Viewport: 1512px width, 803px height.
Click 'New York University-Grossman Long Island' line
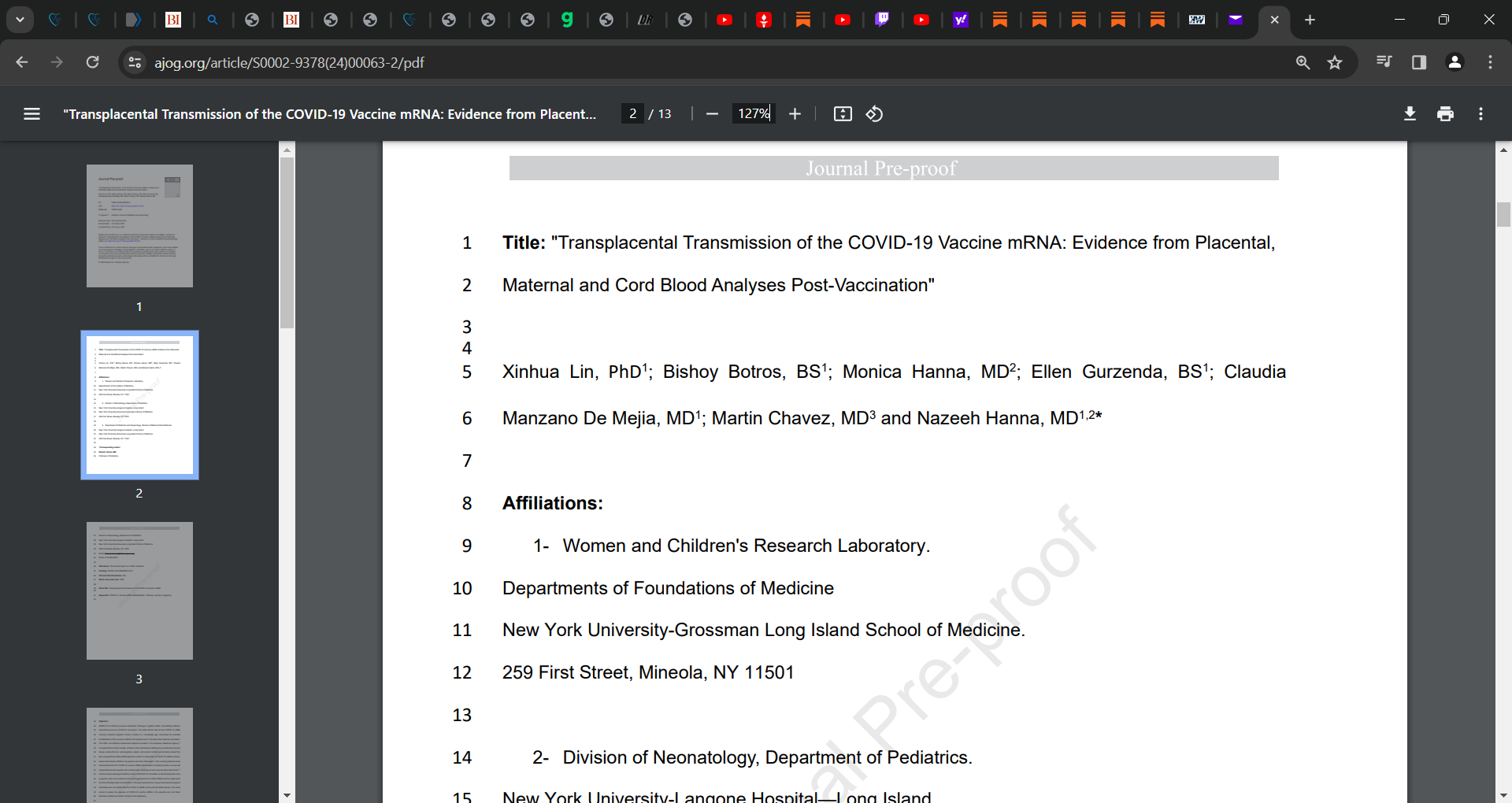pos(763,630)
